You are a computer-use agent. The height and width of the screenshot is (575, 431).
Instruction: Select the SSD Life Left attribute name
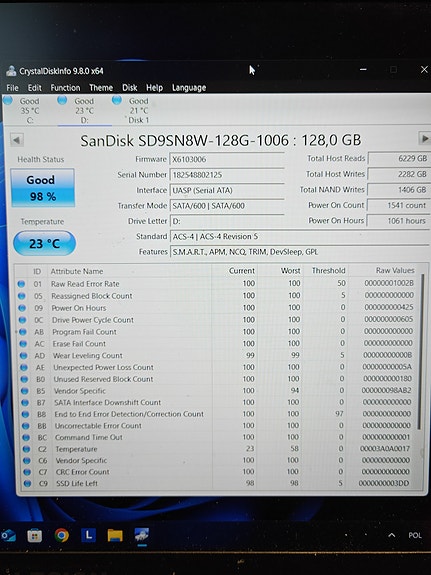coord(77,483)
